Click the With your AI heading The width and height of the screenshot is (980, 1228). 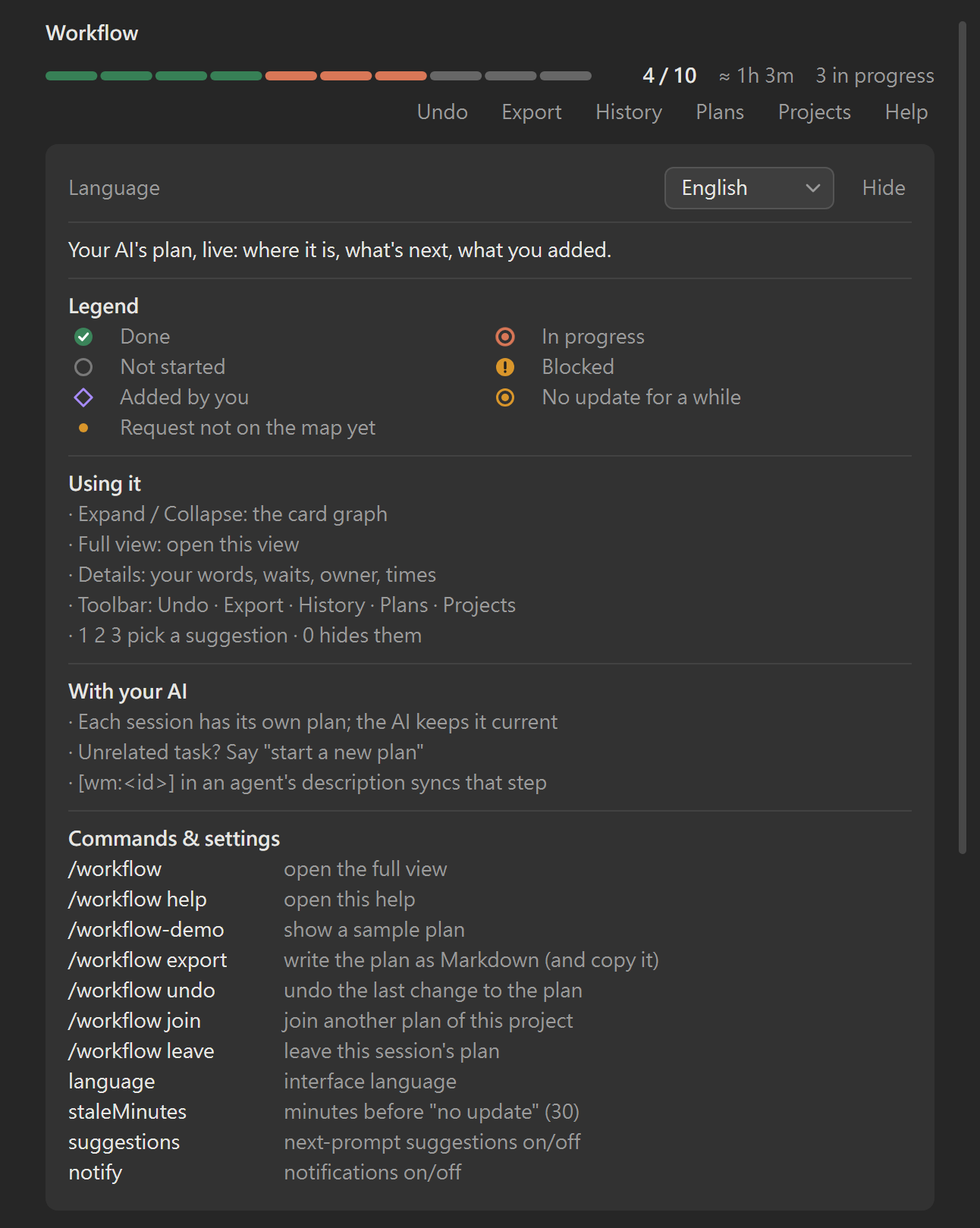click(127, 692)
